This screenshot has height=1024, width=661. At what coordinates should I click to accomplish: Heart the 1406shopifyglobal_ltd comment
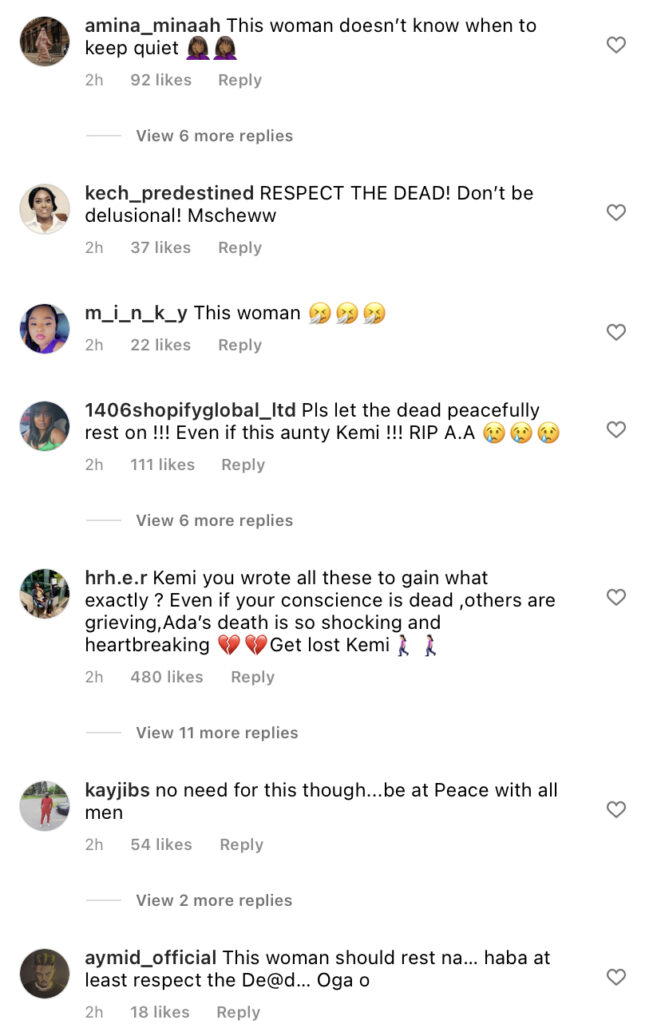(617, 429)
